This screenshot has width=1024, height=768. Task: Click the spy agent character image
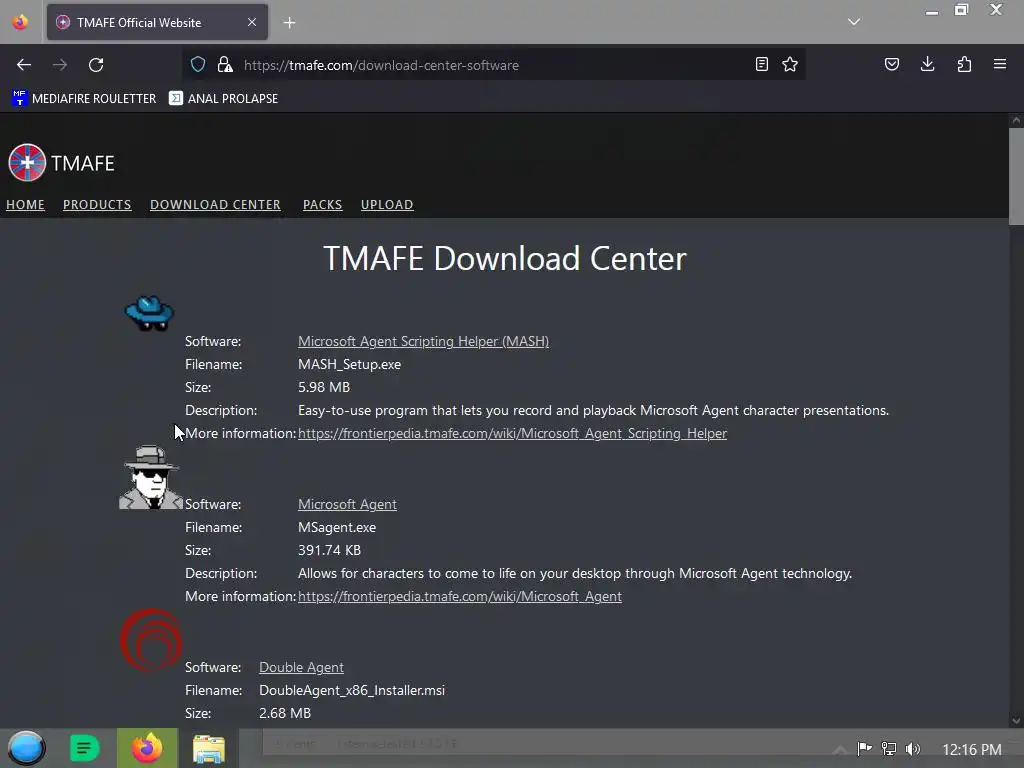tap(150, 477)
